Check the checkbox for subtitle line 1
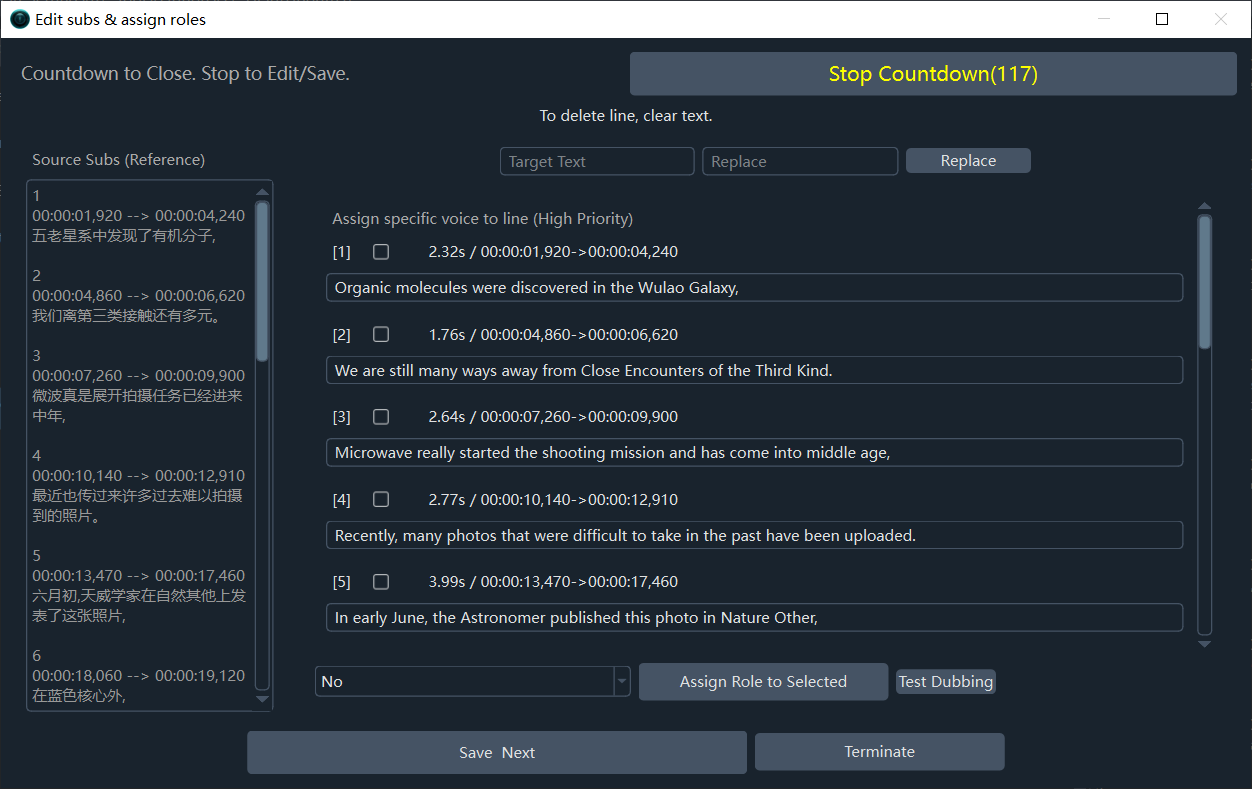 381,252
